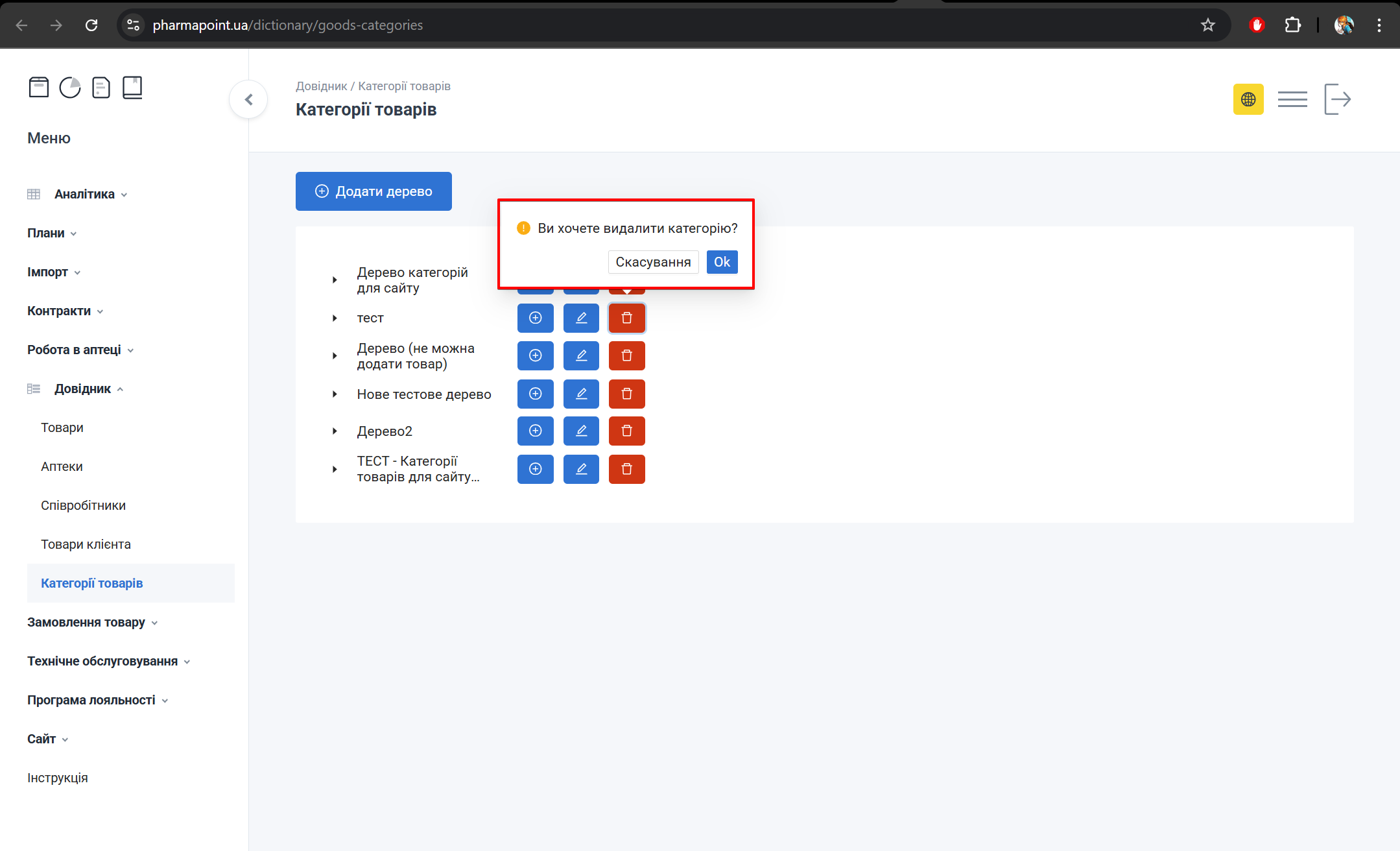Expand 'Дерево категорій для сайту' node
This screenshot has width=1400, height=851.
[335, 280]
